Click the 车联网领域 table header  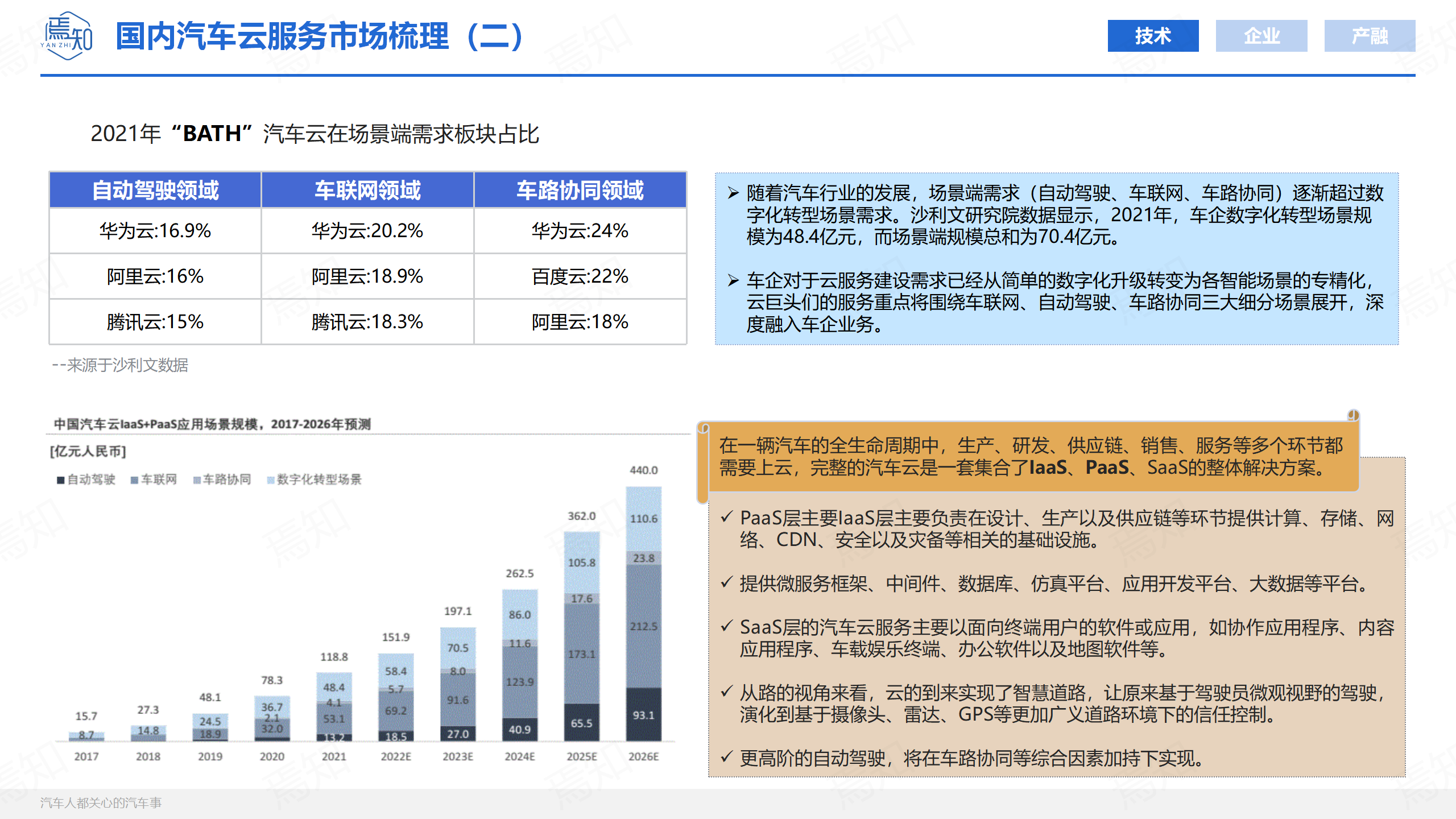(367, 190)
